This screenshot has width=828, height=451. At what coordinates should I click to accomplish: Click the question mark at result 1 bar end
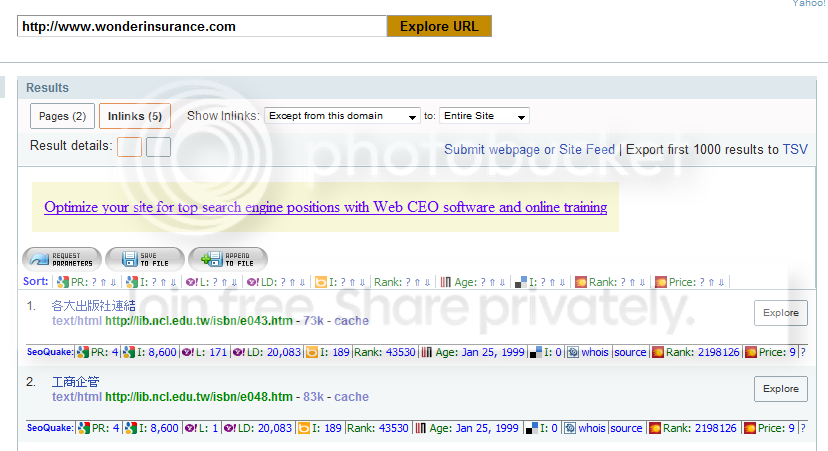point(803,352)
